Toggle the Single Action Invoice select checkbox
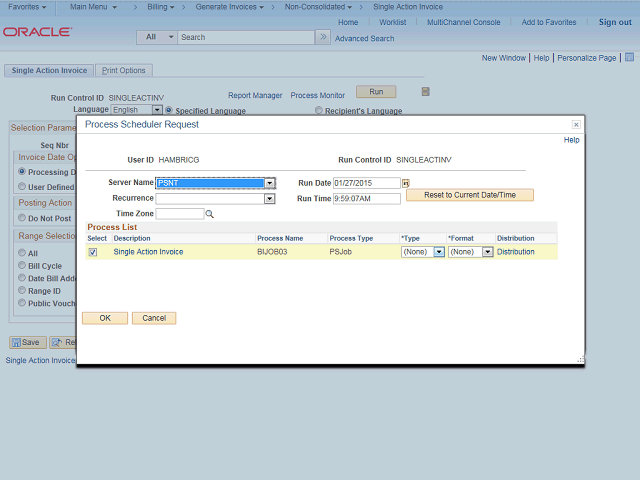The height and width of the screenshot is (480, 640). click(x=93, y=252)
